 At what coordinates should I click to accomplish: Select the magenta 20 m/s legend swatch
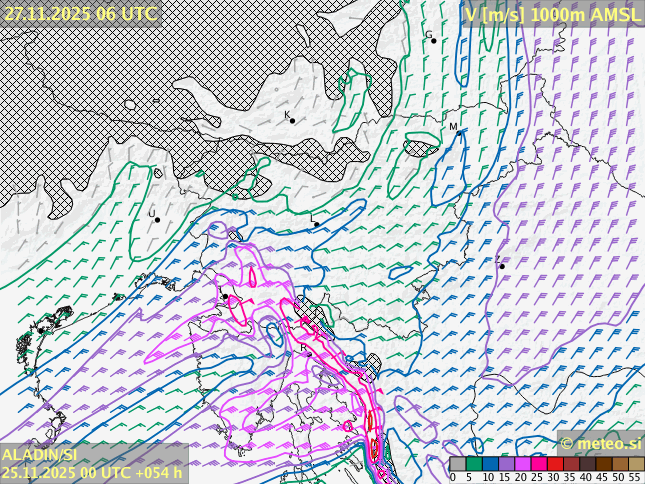pyautogui.click(x=522, y=464)
